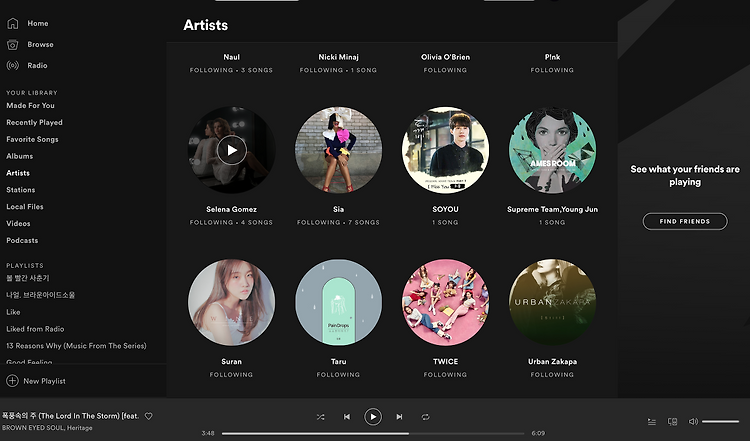This screenshot has width=750, height=441.
Task: Open Albums in library
Action: coord(20,156)
